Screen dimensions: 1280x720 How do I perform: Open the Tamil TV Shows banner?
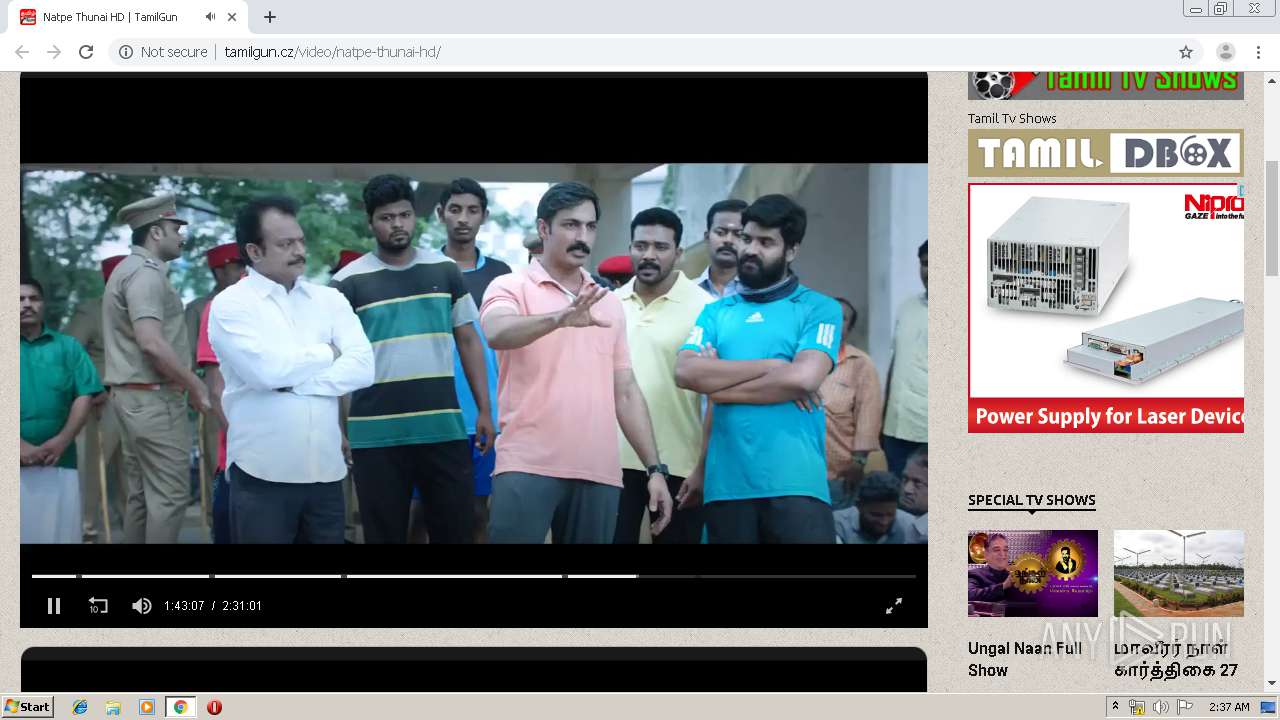point(1106,85)
